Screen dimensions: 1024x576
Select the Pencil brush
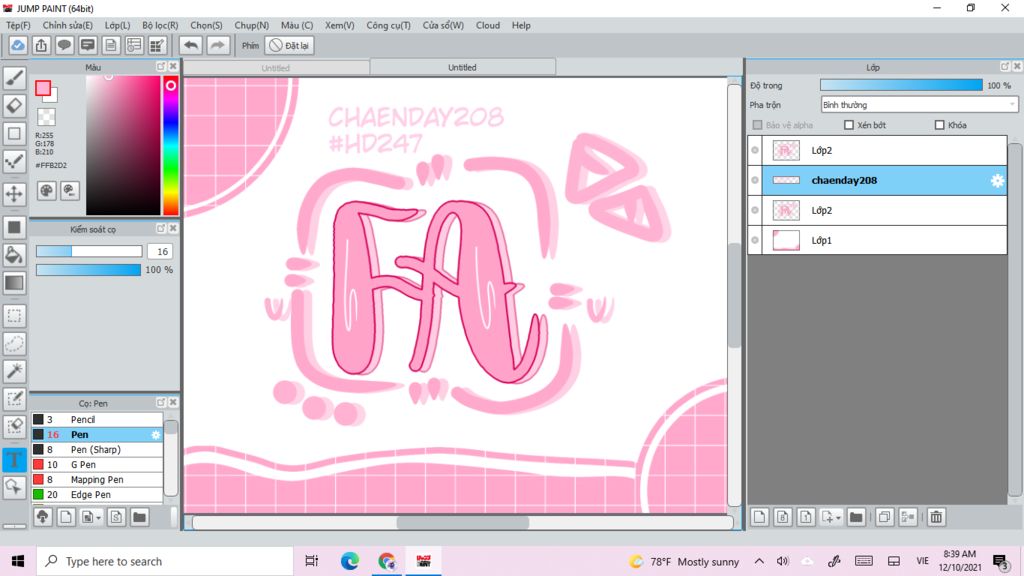click(97, 419)
